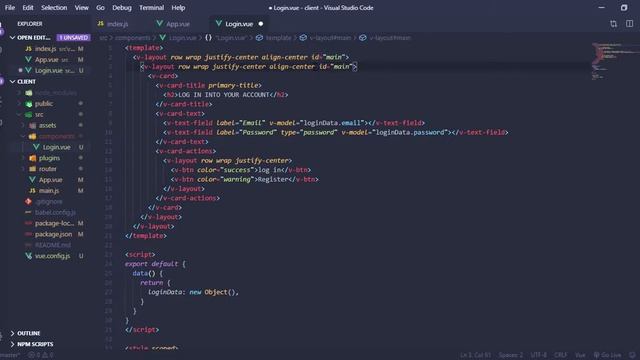Viewport: 640px width, 360px height.
Task: Open the Help menu
Action: coord(178,8)
